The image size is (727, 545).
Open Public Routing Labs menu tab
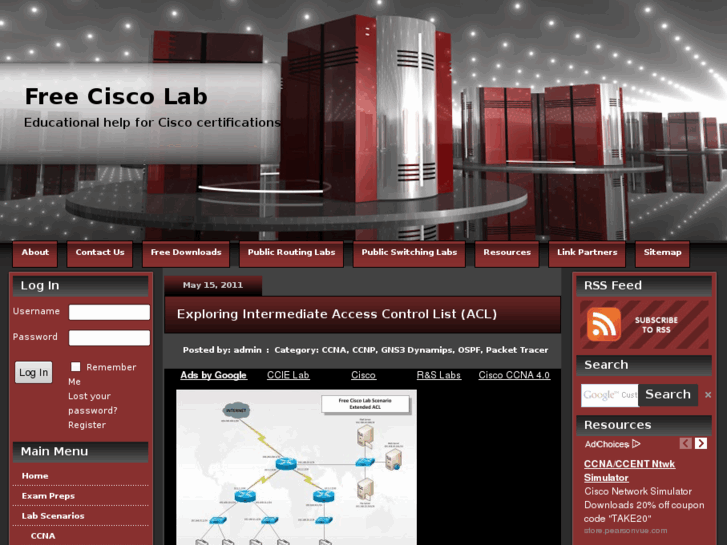[x=291, y=253]
